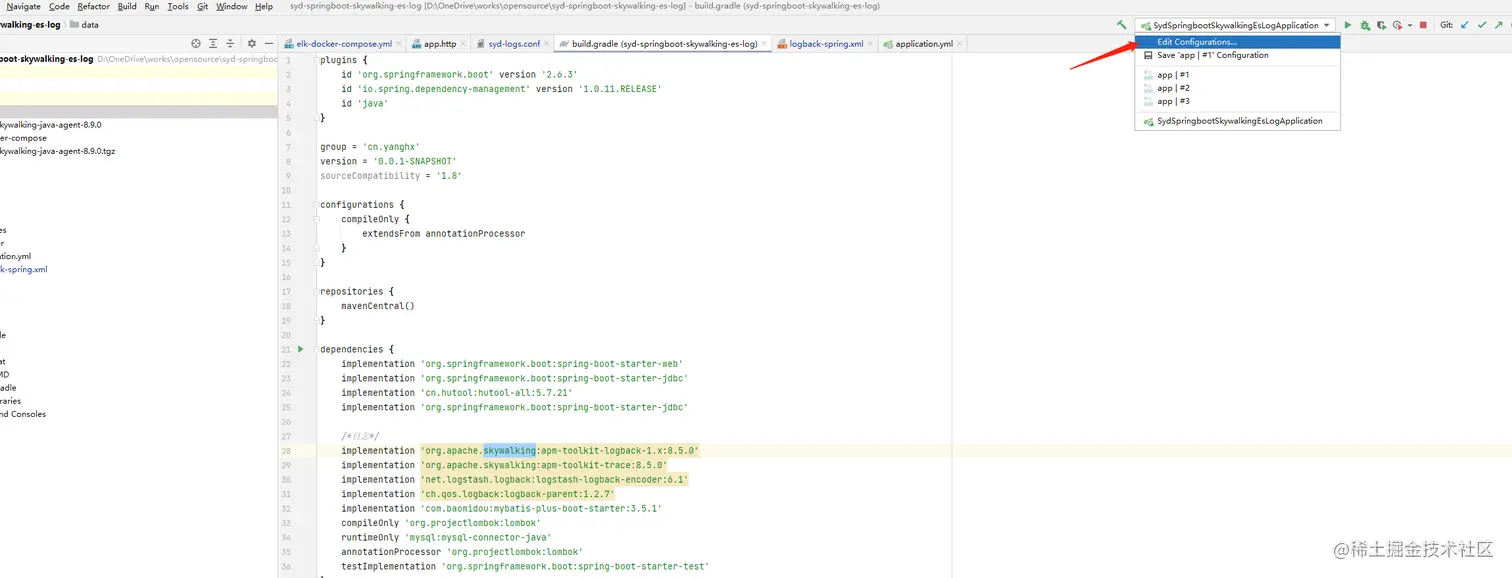Close the application.yml tab
Image resolution: width=1512 pixels, height=578 pixels.
(x=960, y=44)
